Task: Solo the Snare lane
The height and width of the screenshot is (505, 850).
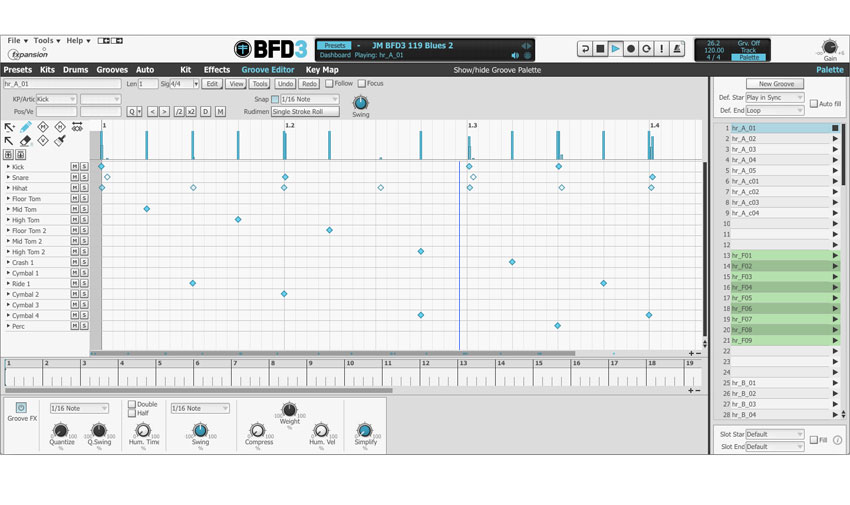Action: [x=84, y=177]
